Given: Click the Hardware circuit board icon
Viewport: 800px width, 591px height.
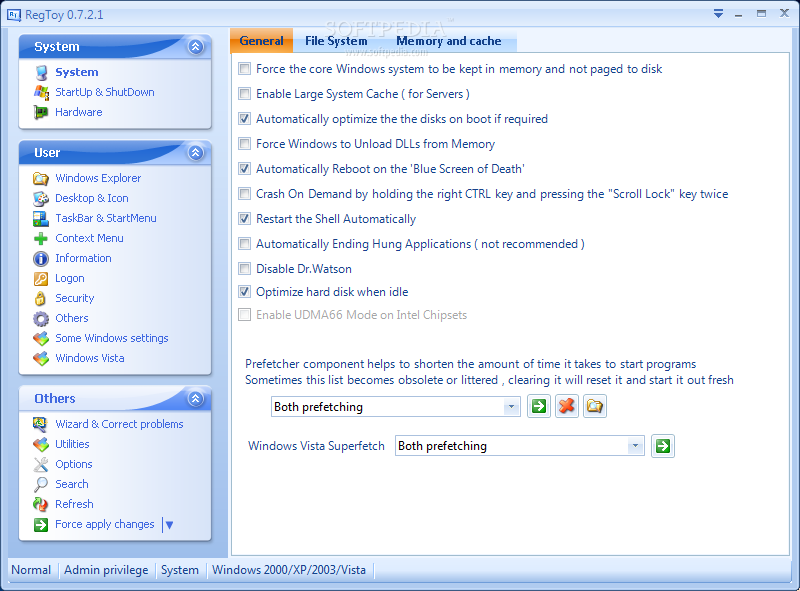Looking at the screenshot, I should click(41, 112).
